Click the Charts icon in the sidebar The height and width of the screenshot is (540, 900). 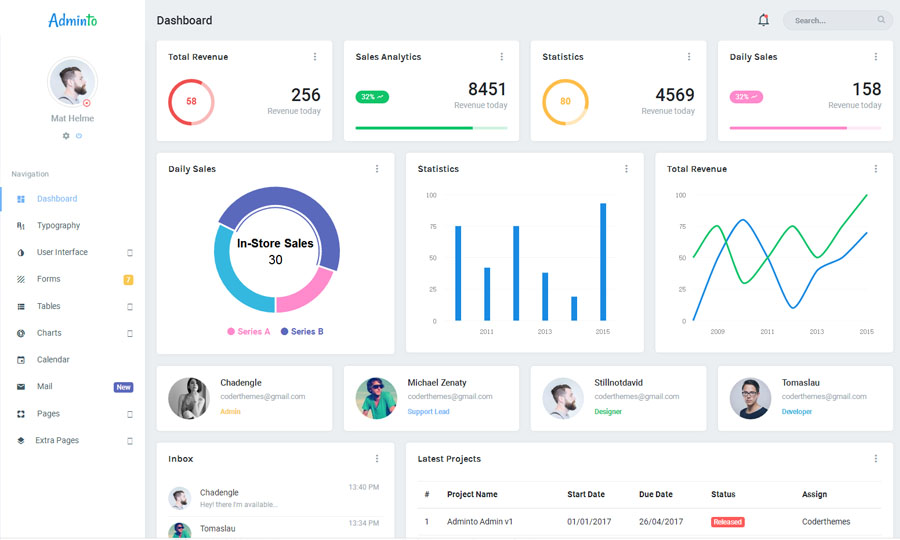(21, 333)
